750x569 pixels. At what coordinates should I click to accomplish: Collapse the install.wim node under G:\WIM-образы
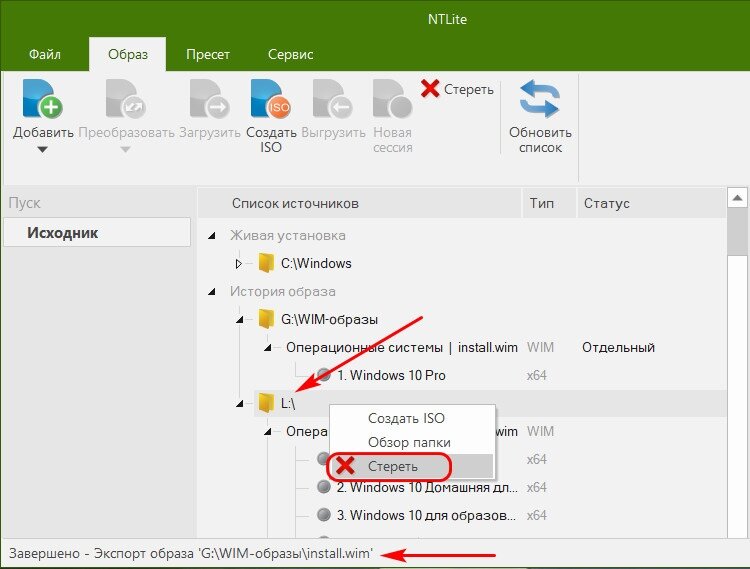click(x=268, y=348)
